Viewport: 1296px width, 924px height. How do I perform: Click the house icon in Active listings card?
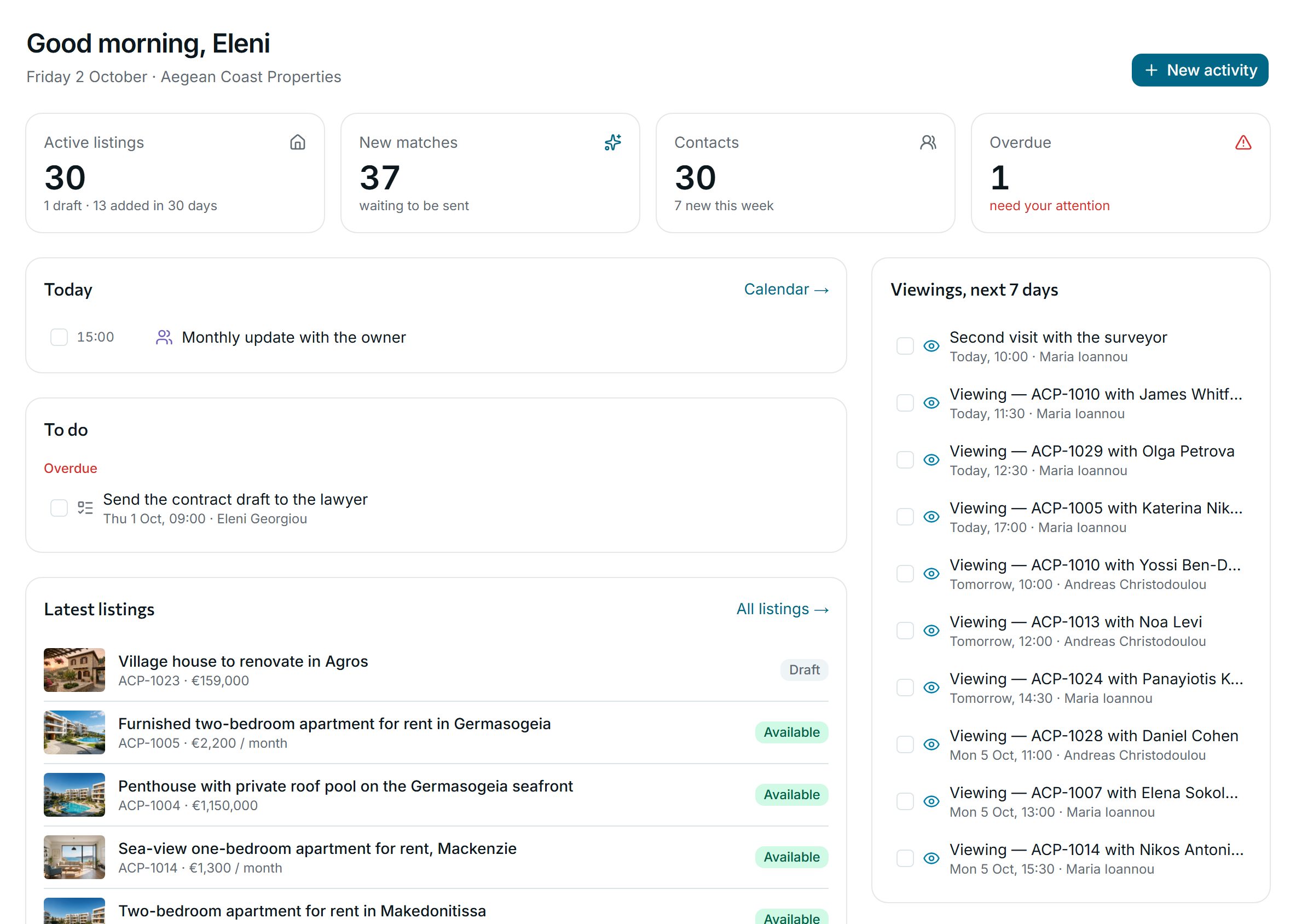[x=298, y=142]
